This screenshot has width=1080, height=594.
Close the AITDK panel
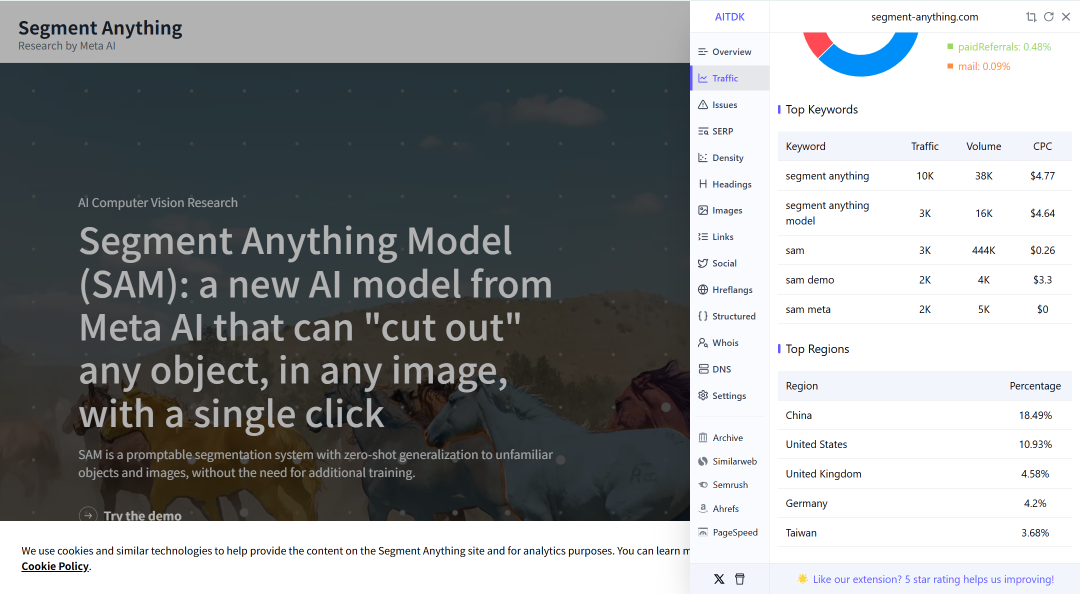point(1066,17)
